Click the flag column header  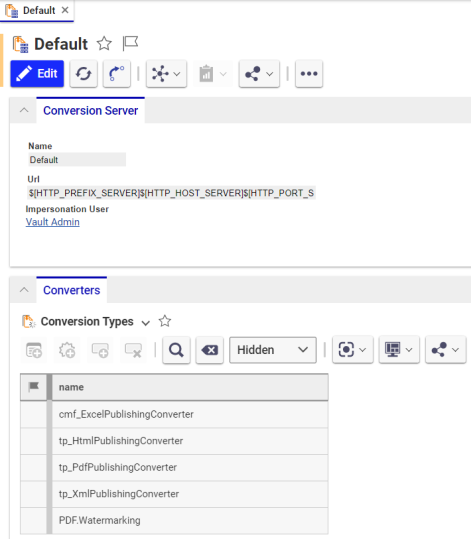point(34,387)
